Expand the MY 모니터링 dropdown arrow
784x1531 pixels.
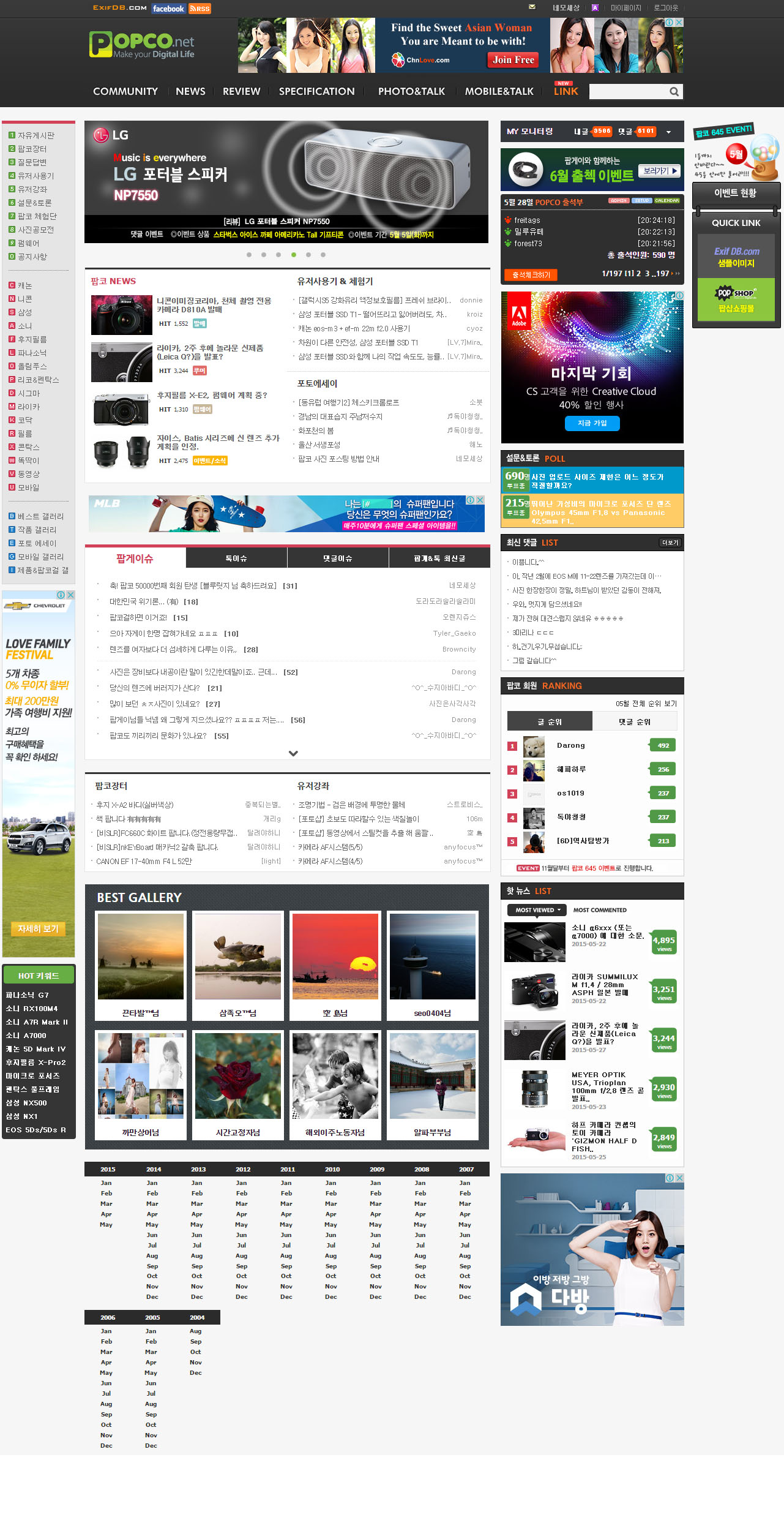[668, 132]
